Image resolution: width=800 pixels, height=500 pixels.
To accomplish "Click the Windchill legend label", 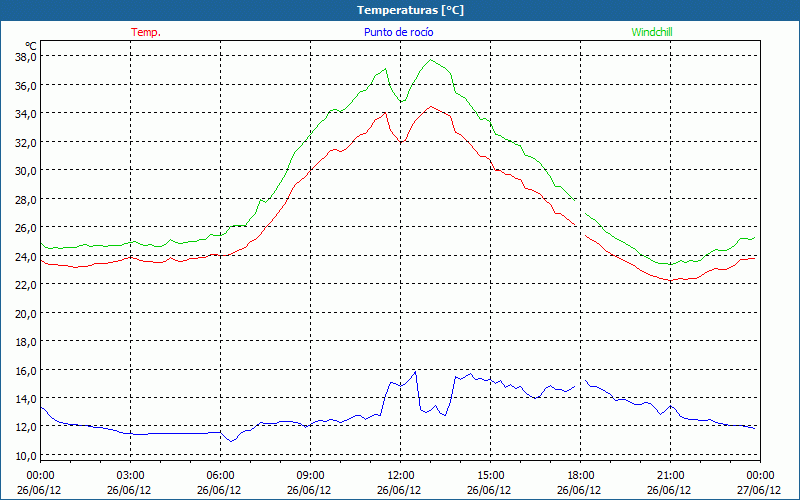I will pyautogui.click(x=652, y=32).
